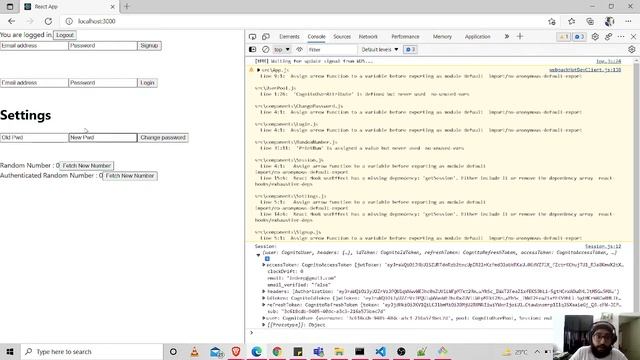This screenshot has width=640, height=360.
Task: Open the Sources tab
Action: (x=342, y=37)
